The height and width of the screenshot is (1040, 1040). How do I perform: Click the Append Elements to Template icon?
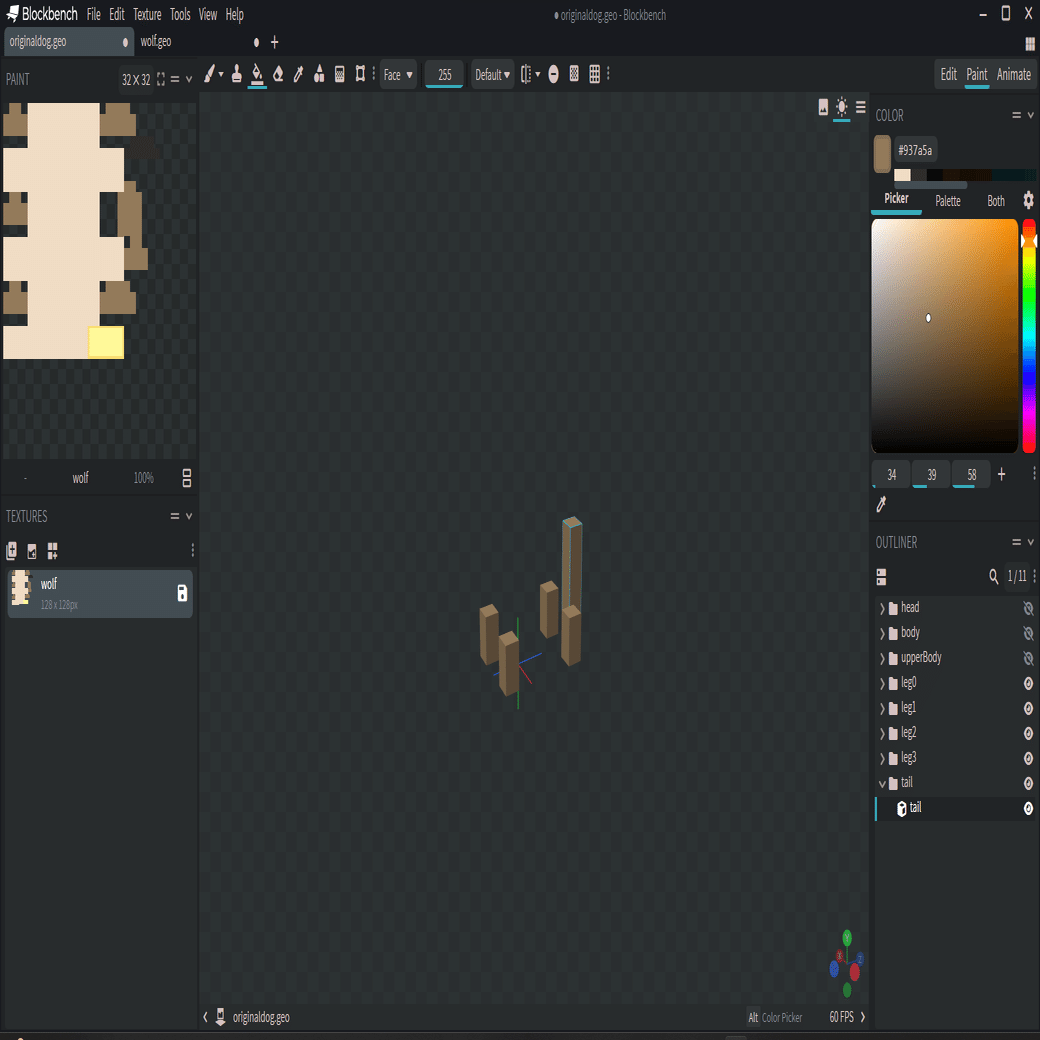click(52, 551)
